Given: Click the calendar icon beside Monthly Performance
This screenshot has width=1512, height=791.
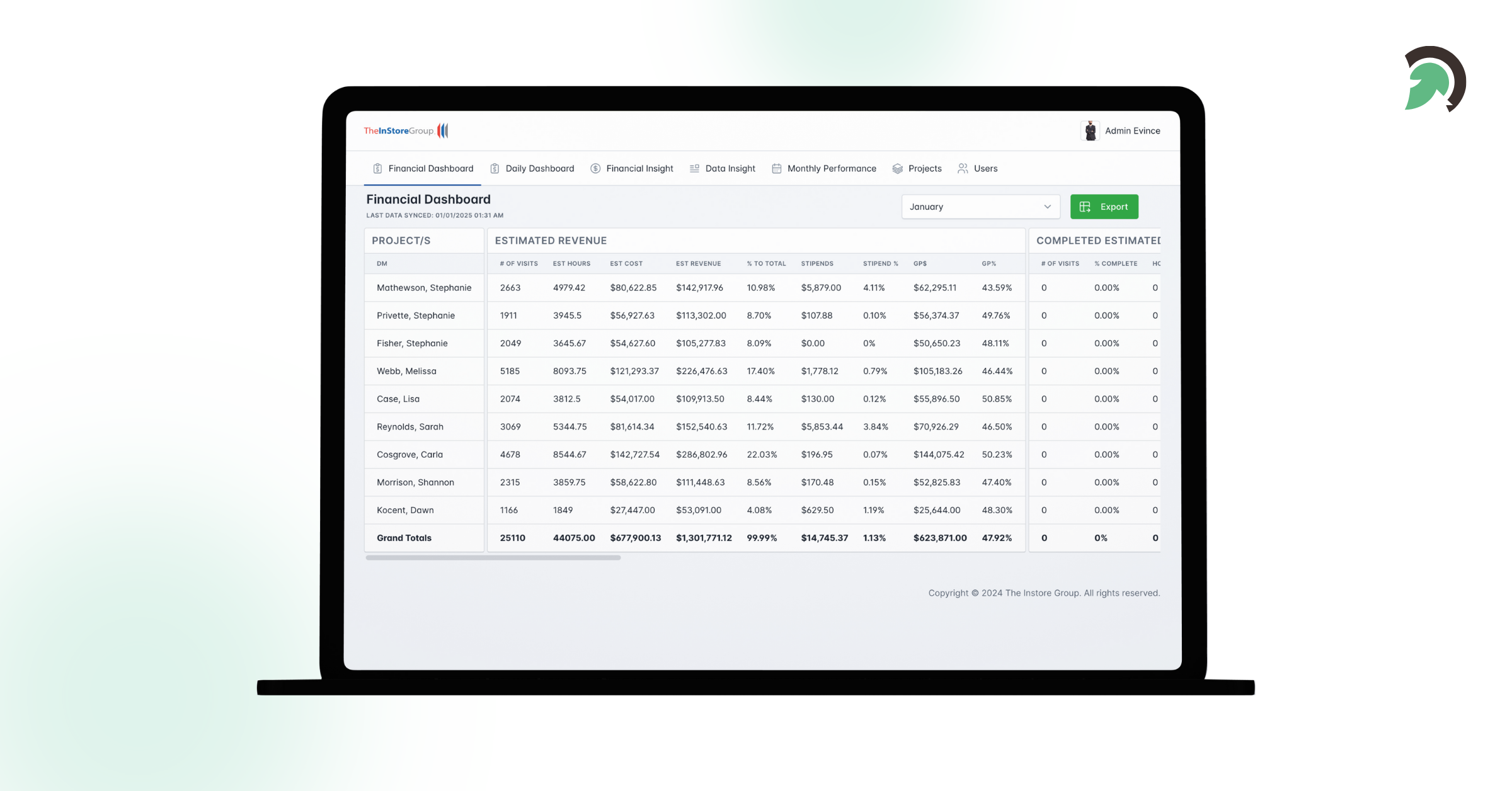Looking at the screenshot, I should tap(776, 168).
